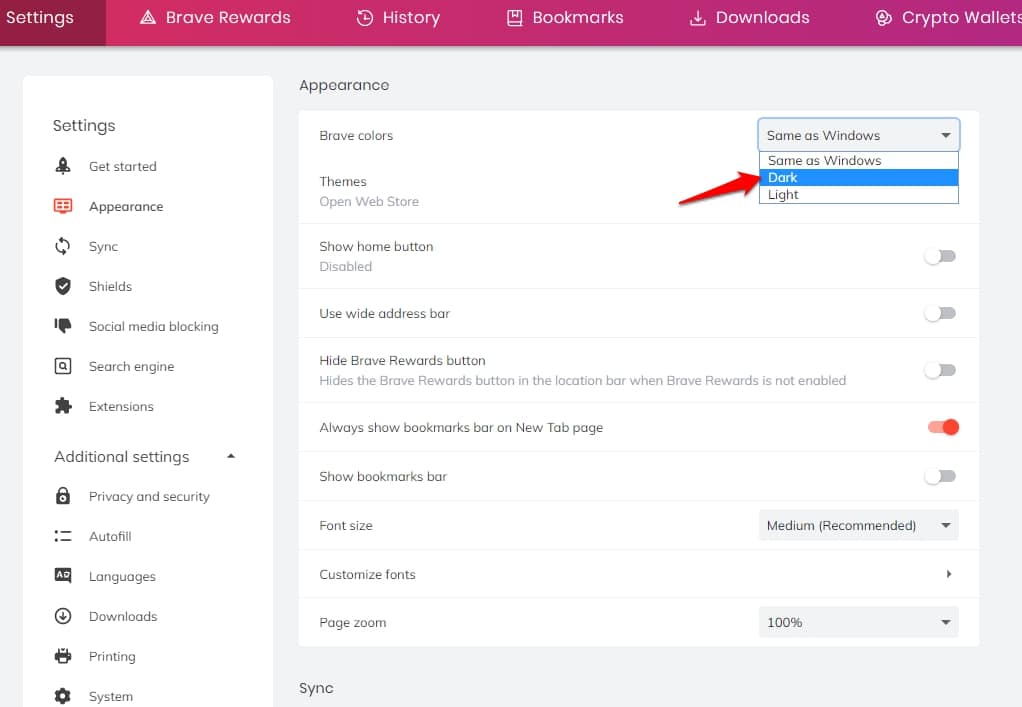The image size is (1022, 707).
Task: Switch to Downloads tab in top bar
Action: tap(750, 18)
